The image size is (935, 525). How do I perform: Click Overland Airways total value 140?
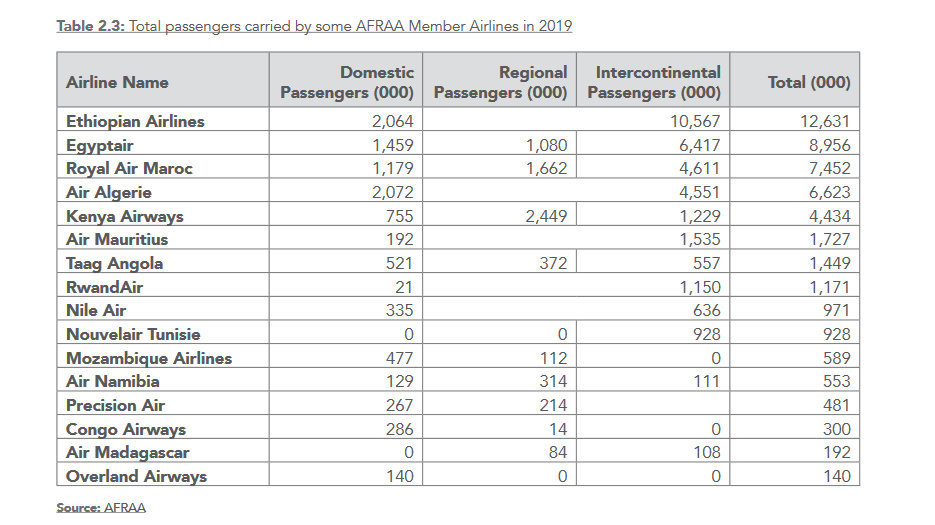pos(837,476)
